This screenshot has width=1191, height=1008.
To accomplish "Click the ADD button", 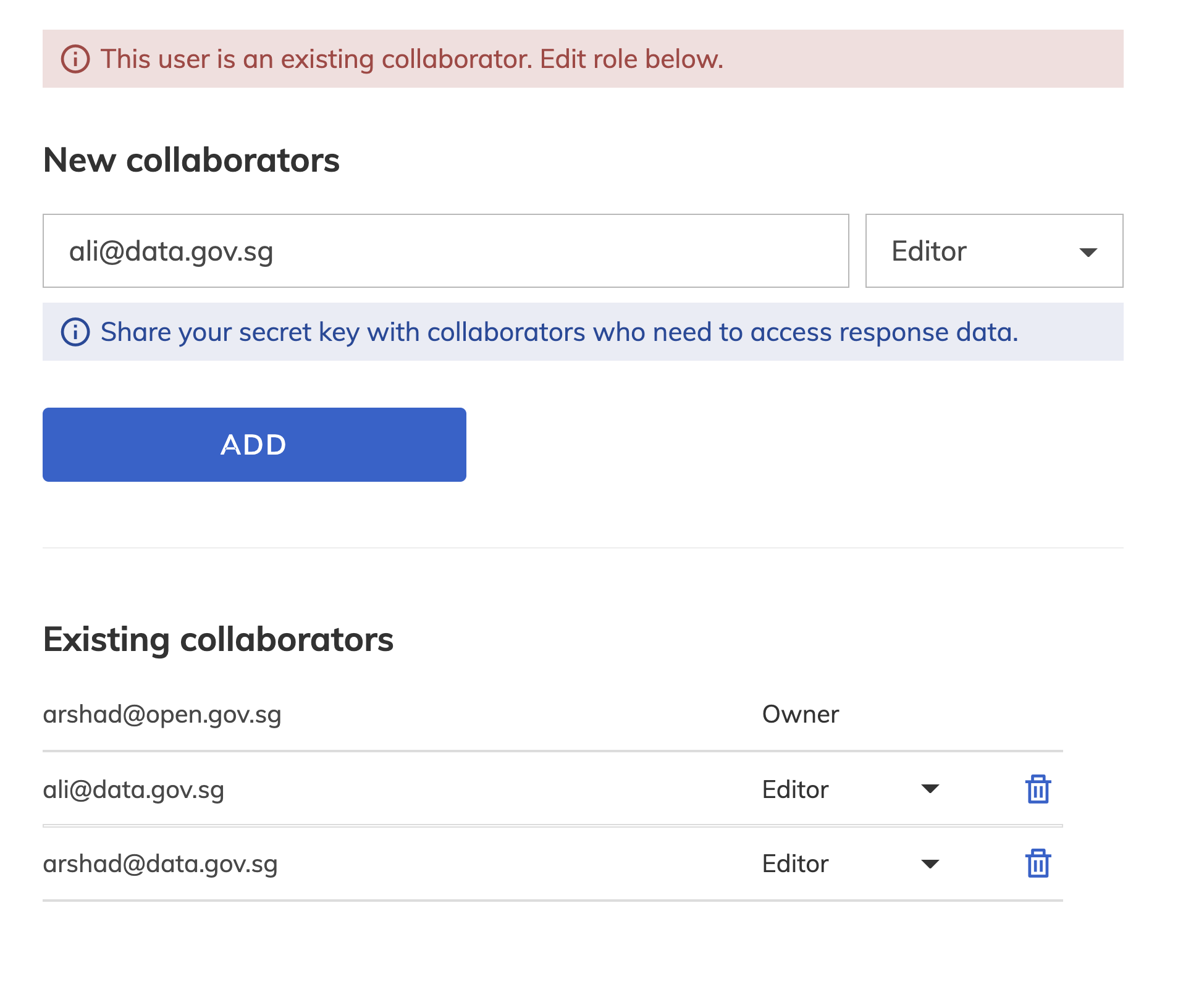I will click(x=254, y=444).
